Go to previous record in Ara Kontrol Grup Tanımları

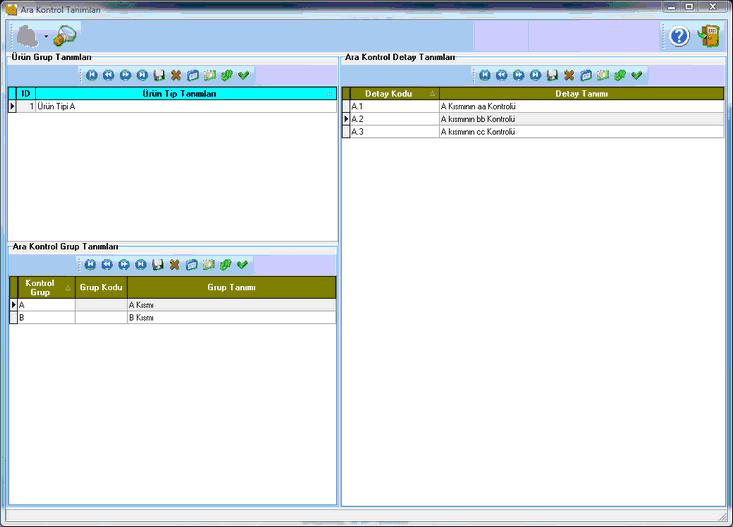(107, 265)
